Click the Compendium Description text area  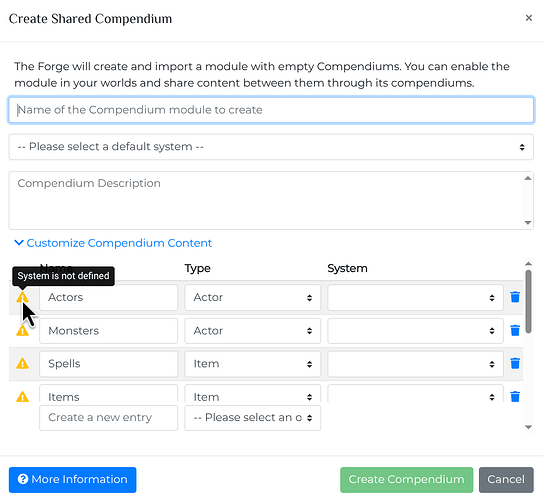(x=271, y=200)
